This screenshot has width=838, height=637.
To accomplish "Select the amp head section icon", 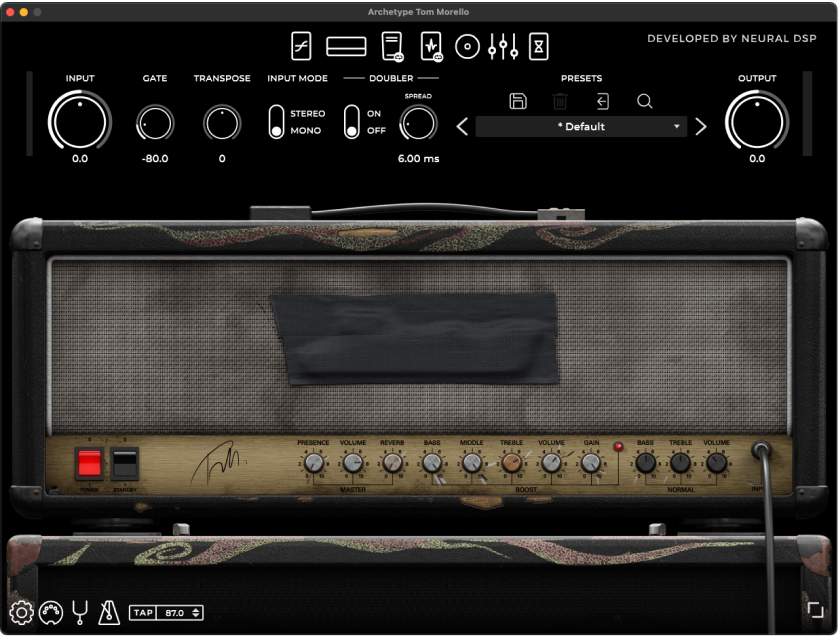I will pos(345,46).
